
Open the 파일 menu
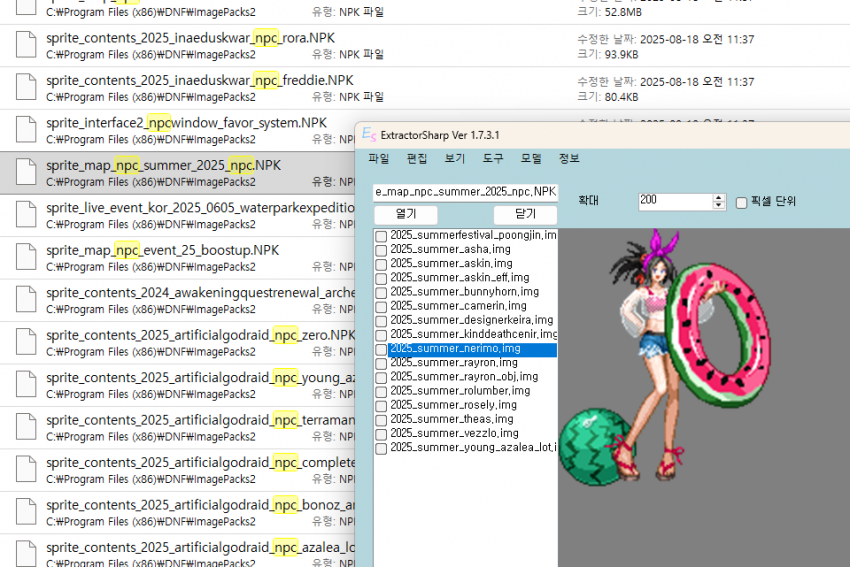[379, 159]
